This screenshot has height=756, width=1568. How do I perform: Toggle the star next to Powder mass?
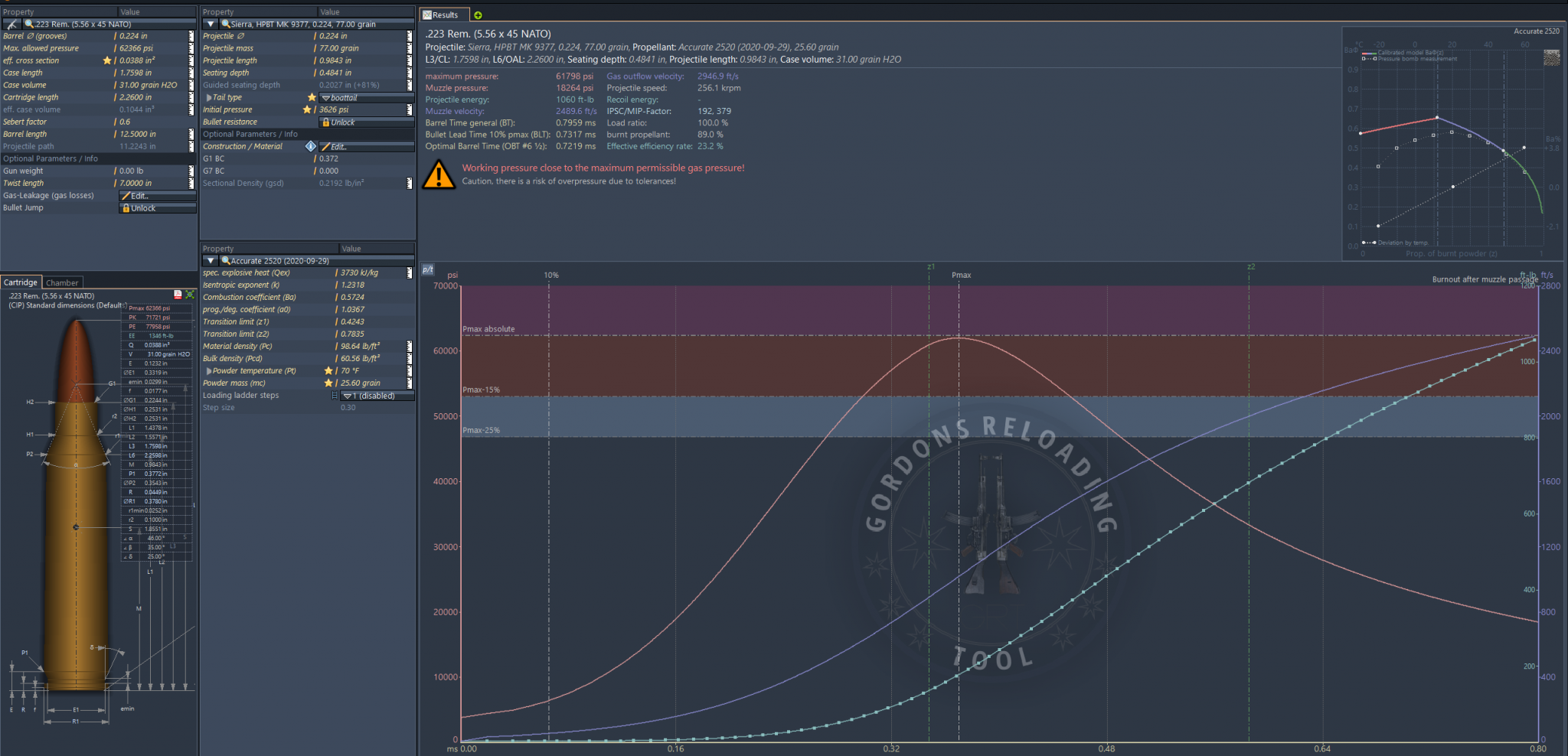click(328, 383)
